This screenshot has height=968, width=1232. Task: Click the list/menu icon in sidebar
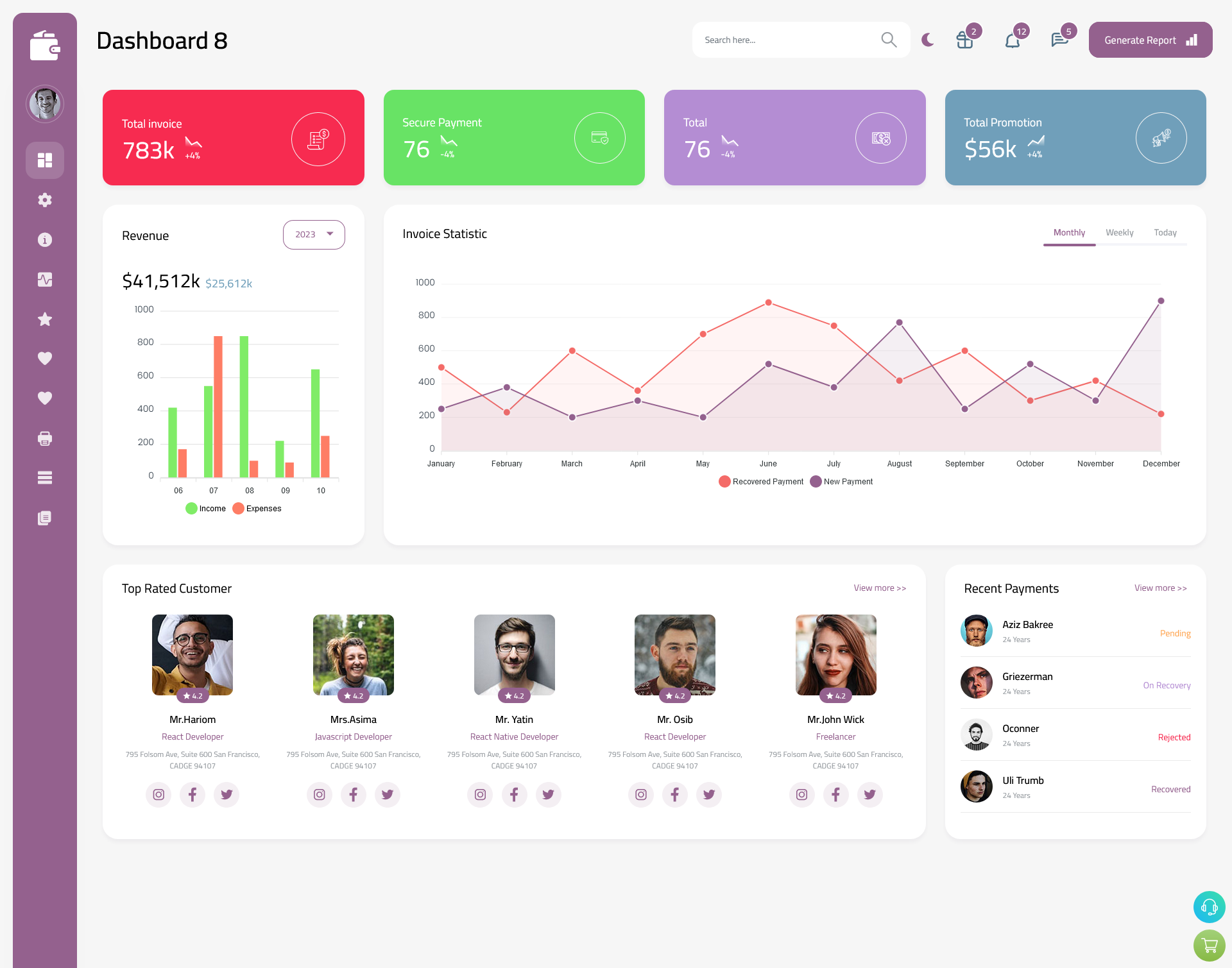44,478
